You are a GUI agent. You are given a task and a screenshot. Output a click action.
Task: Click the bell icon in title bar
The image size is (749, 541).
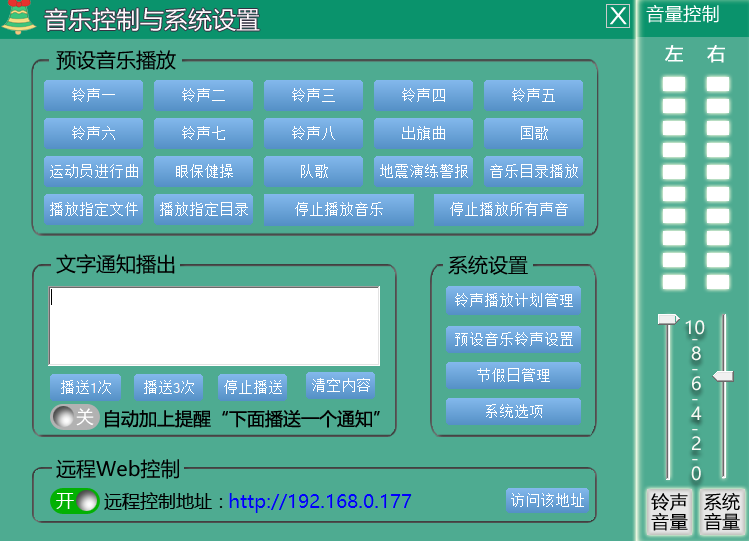(x=18, y=18)
